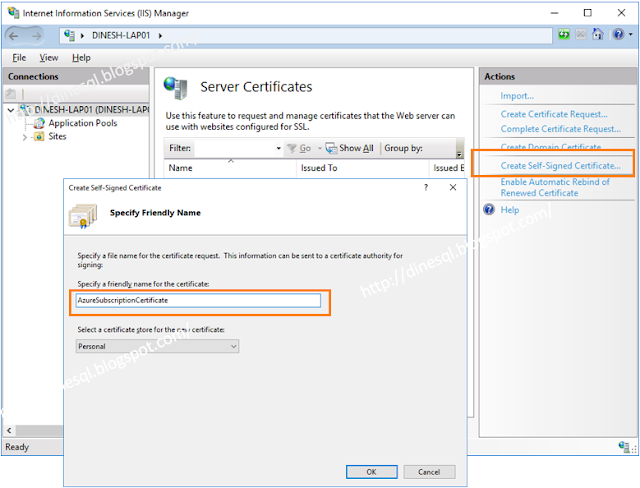
Task: Click Create Self-Signed Certificate... link
Action: tap(561, 165)
